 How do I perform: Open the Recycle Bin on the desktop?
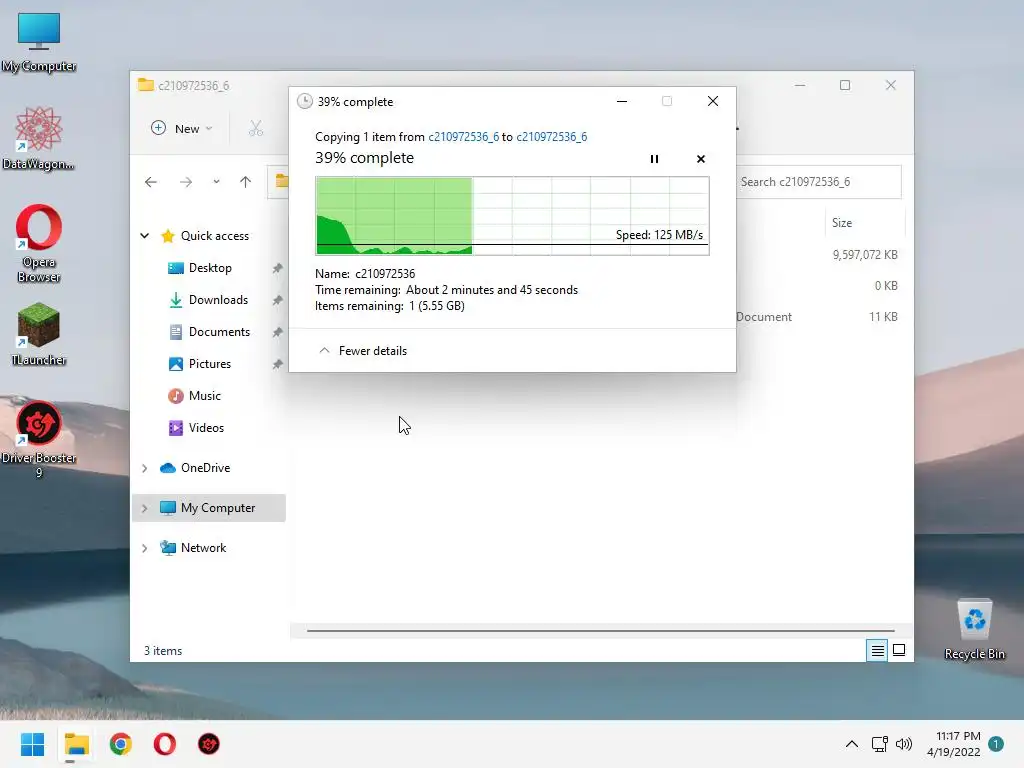tap(974, 630)
